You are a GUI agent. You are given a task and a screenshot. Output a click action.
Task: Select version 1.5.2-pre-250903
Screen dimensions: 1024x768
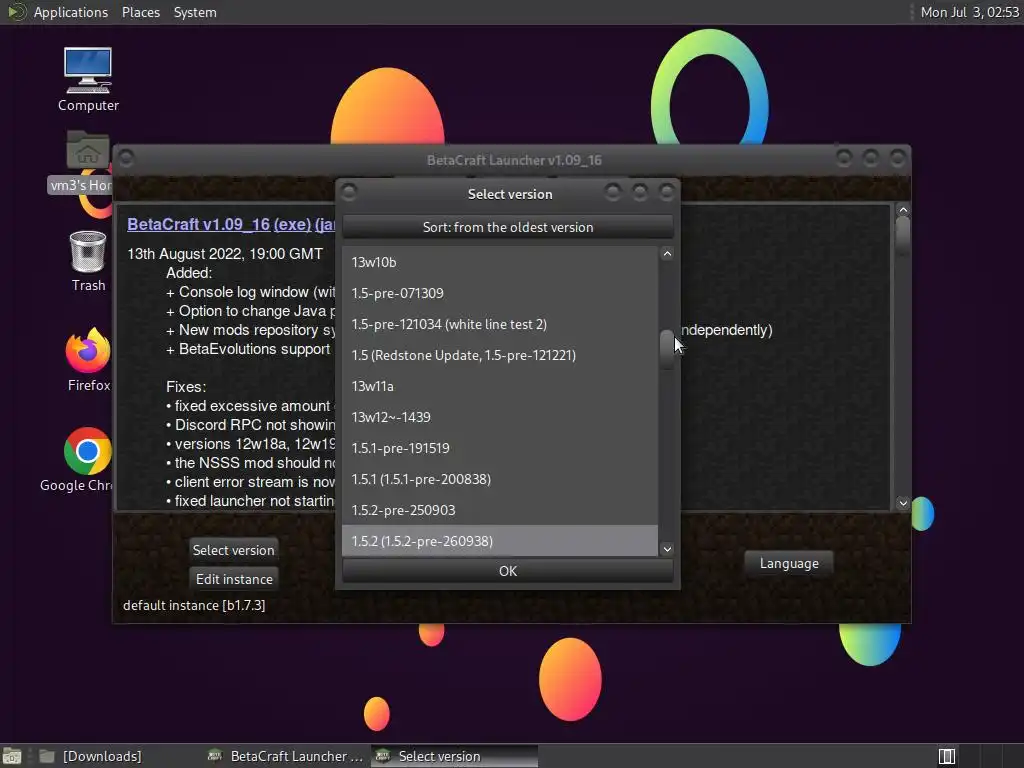click(500, 510)
